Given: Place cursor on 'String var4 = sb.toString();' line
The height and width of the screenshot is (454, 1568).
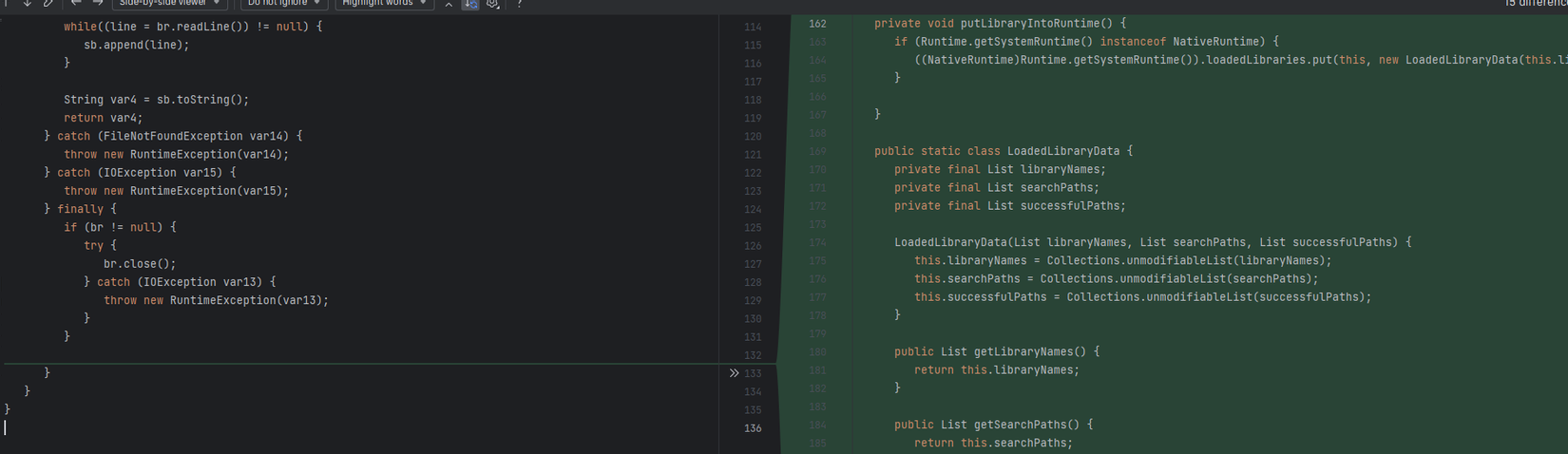Looking at the screenshot, I should click(156, 100).
